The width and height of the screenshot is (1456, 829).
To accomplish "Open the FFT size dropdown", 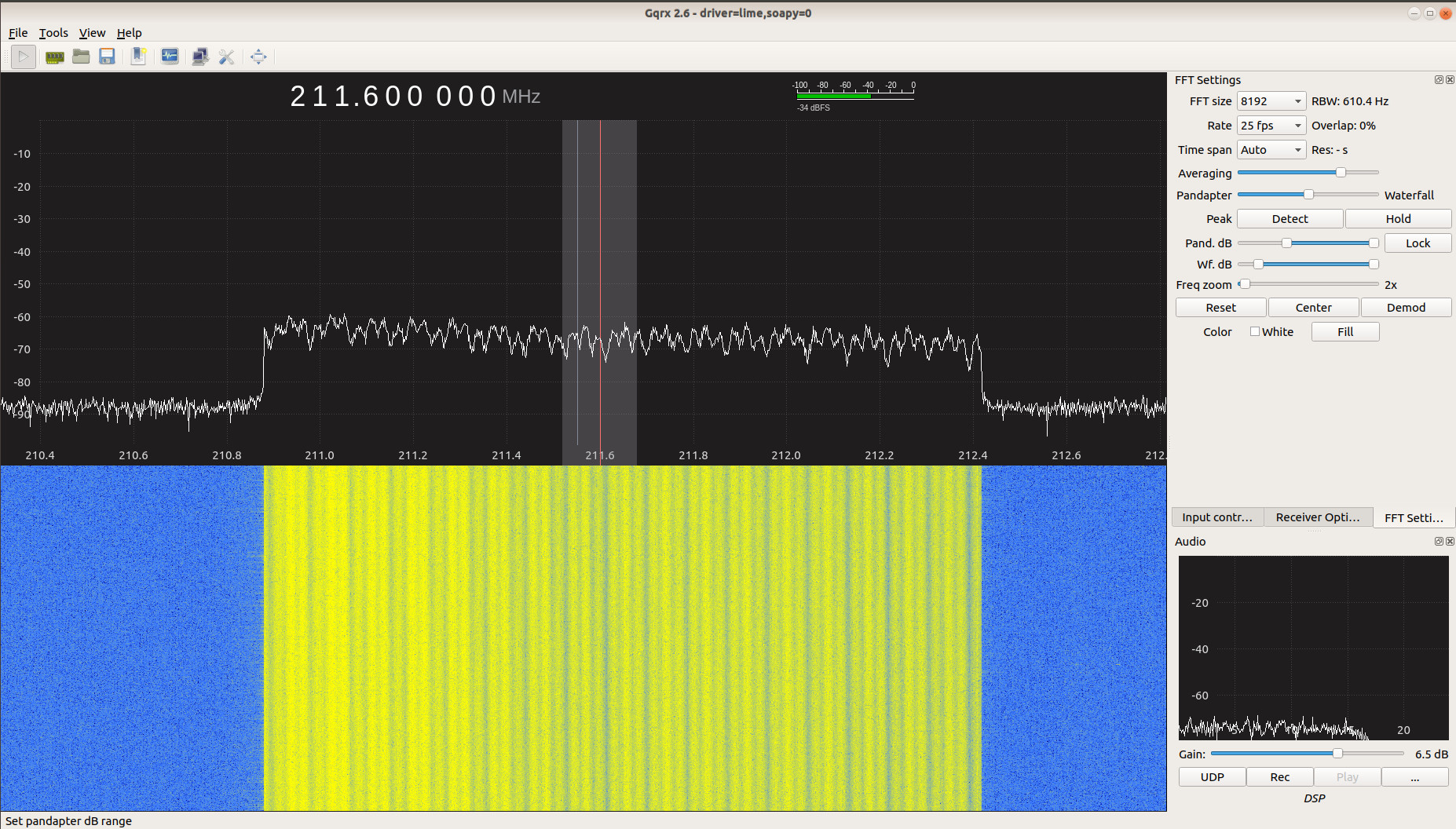I will [x=1271, y=101].
